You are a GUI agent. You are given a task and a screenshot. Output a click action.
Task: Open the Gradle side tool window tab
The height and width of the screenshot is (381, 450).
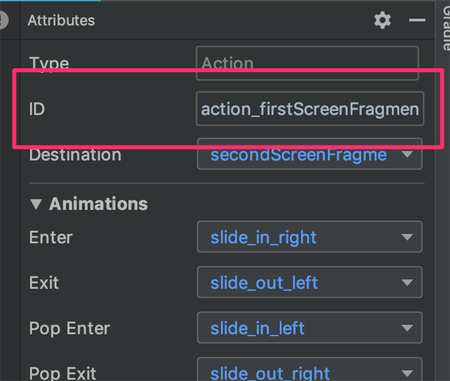coord(446,28)
